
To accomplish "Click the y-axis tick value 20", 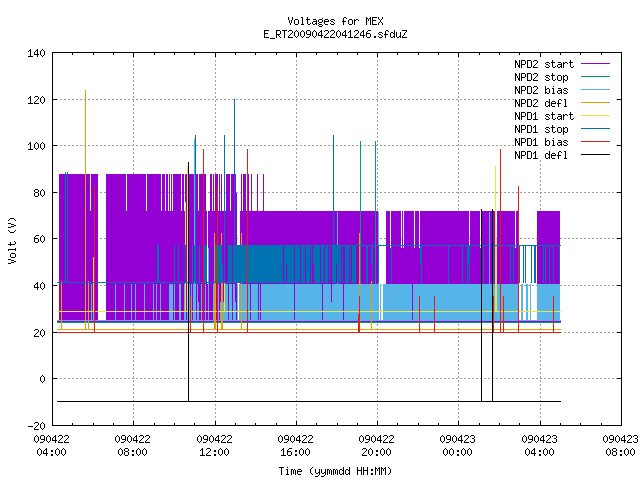I will click(x=39, y=333).
